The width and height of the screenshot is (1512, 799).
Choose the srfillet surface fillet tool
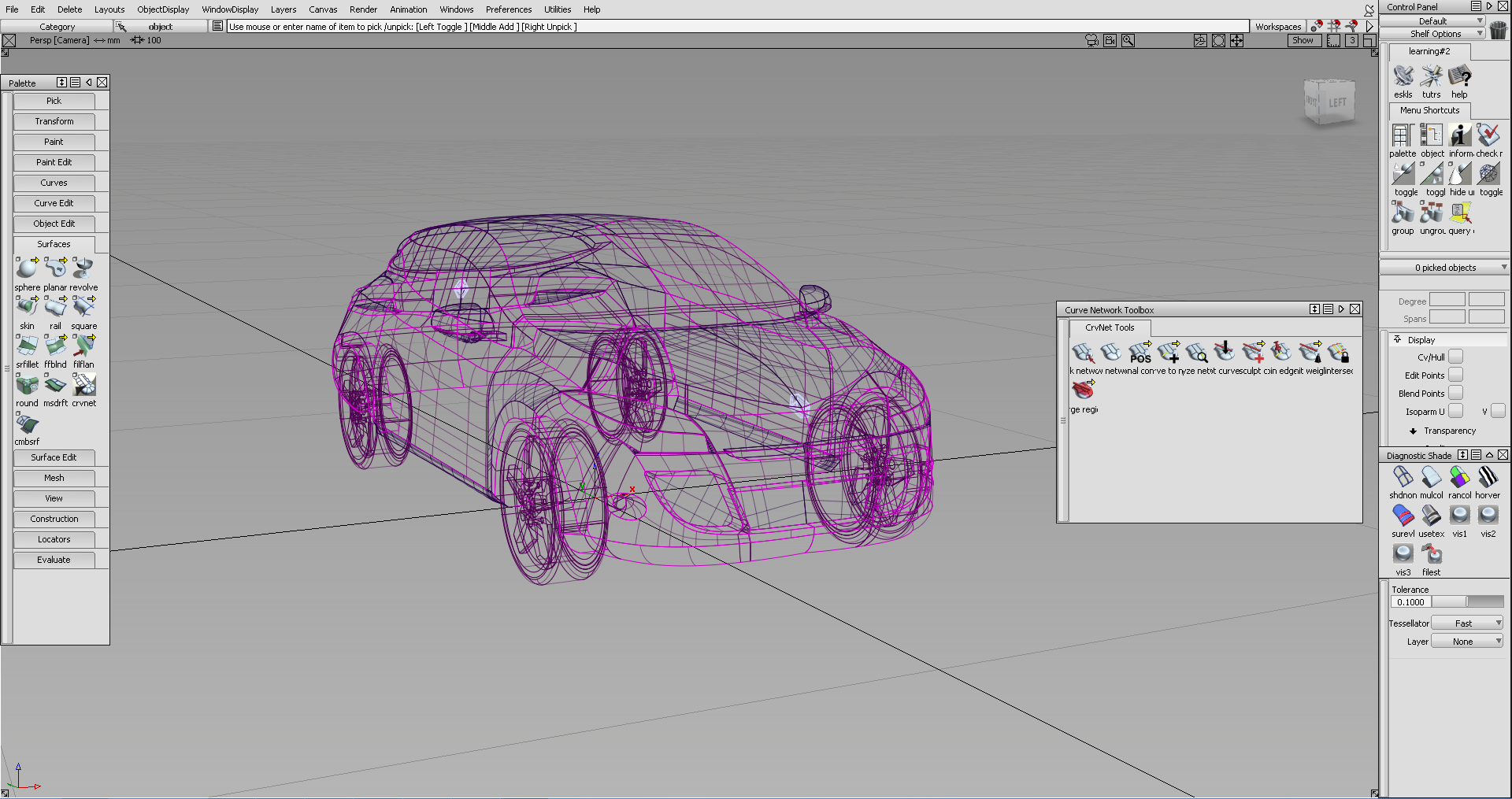coord(27,346)
